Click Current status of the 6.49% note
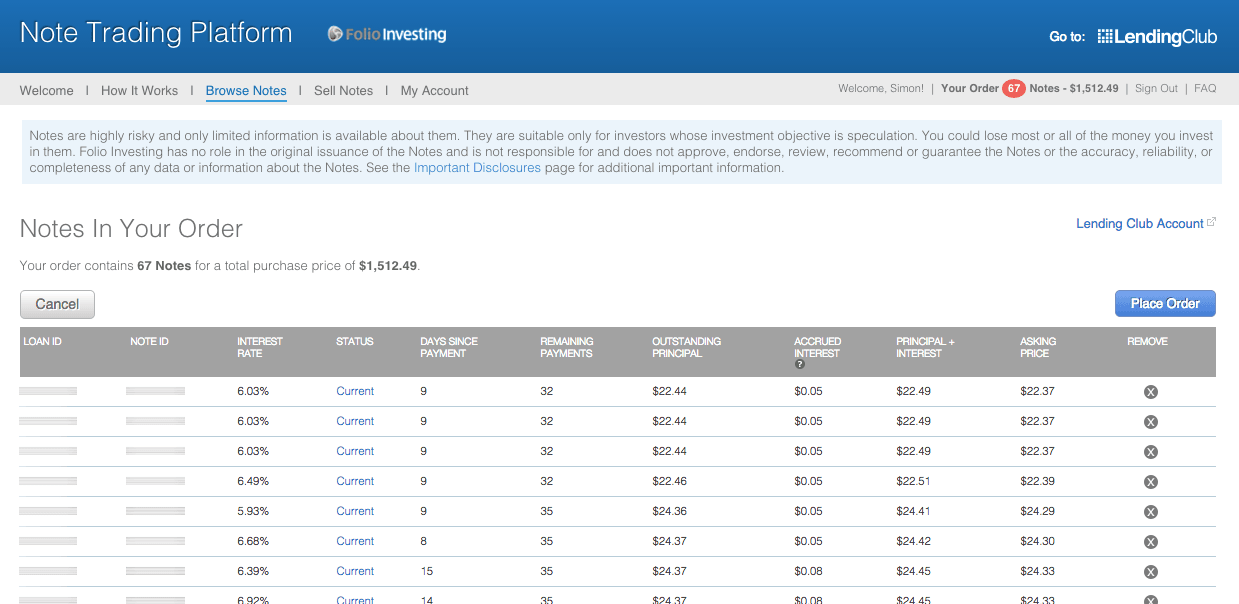This screenshot has width=1239, height=604. click(x=355, y=481)
